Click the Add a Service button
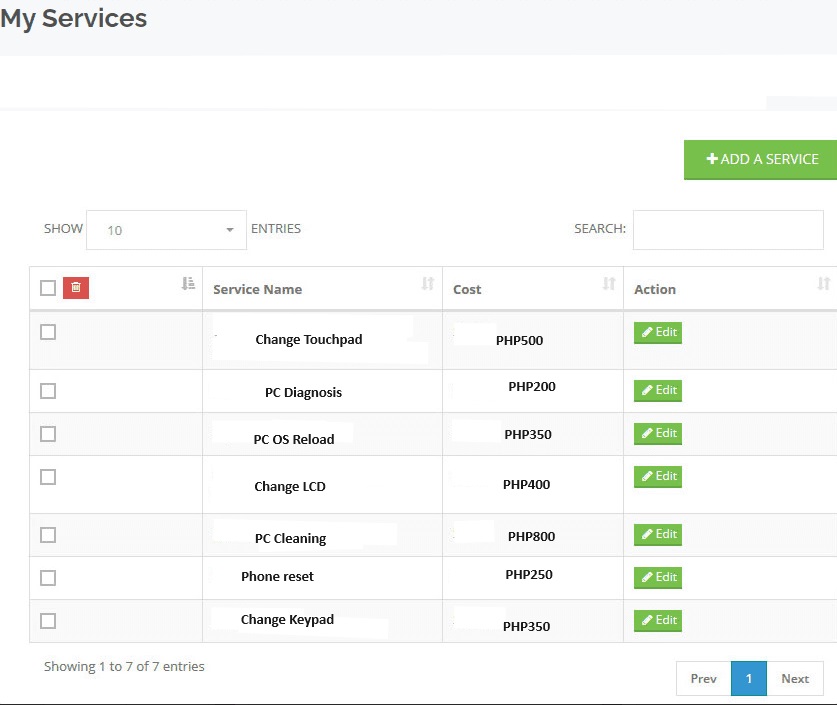 [x=761, y=160]
